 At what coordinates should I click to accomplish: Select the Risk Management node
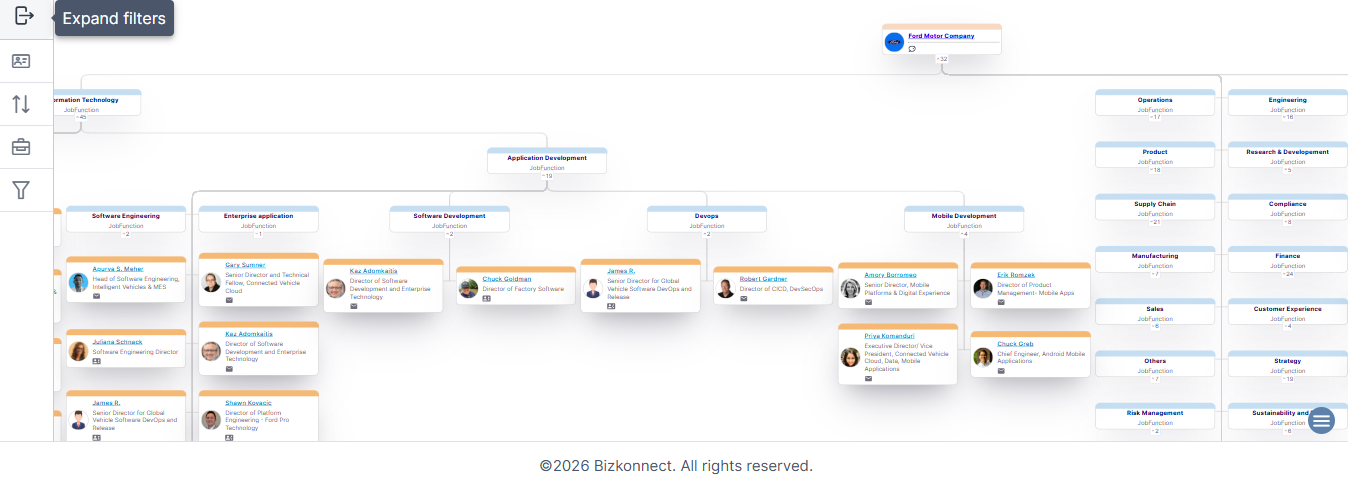coord(1155,417)
